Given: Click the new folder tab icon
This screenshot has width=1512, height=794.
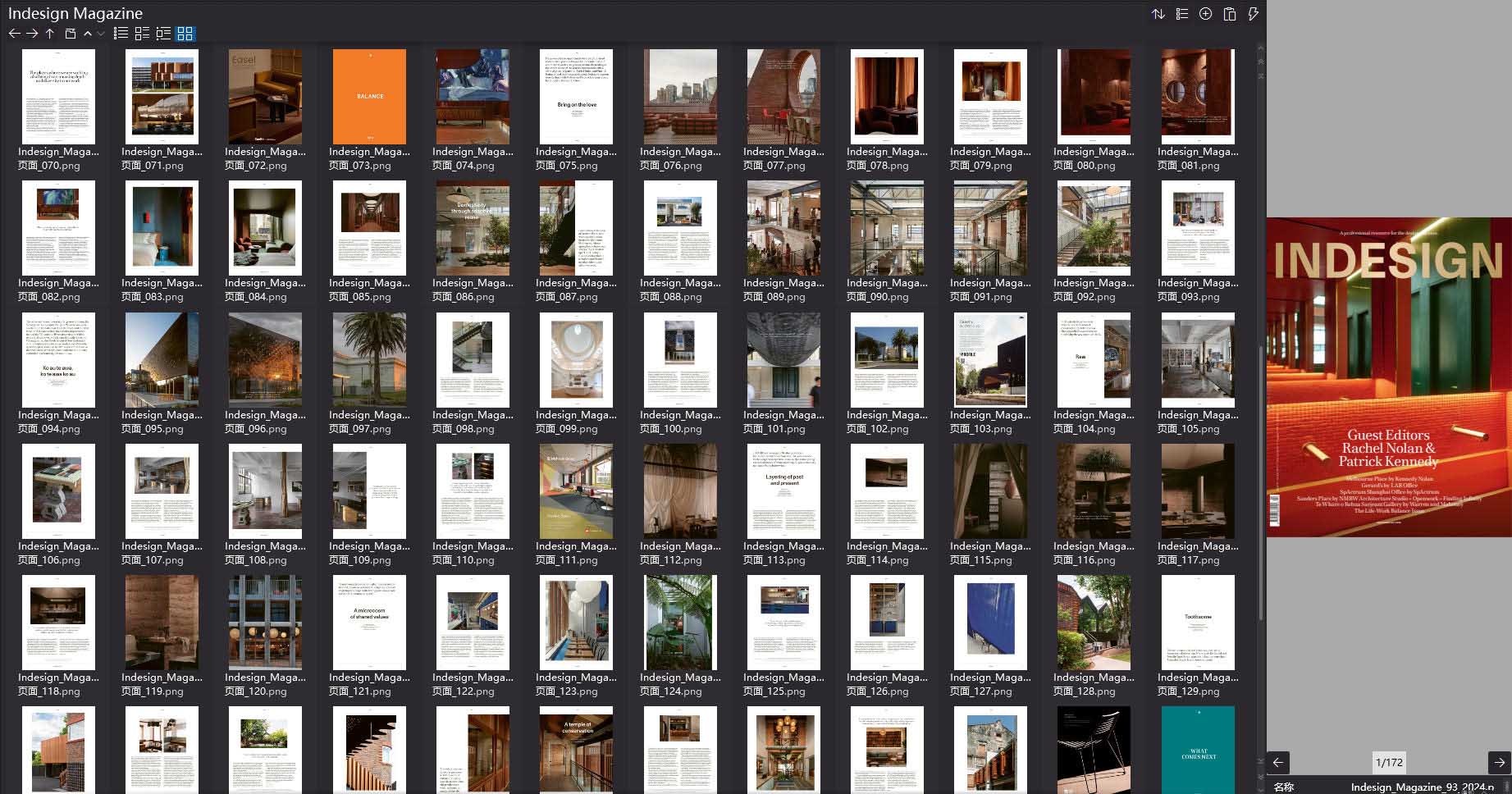Looking at the screenshot, I should click(x=71, y=34).
